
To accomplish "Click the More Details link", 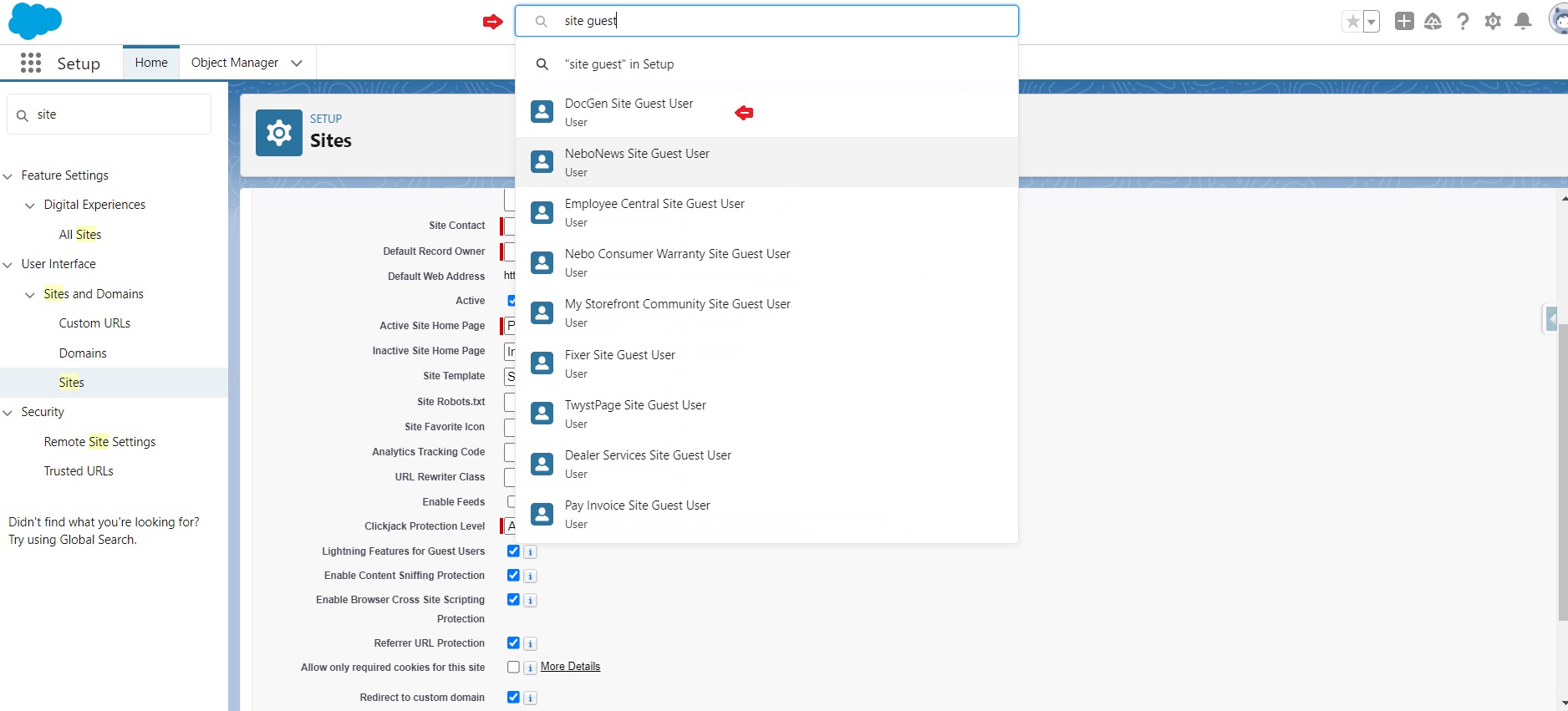I will tap(570, 667).
